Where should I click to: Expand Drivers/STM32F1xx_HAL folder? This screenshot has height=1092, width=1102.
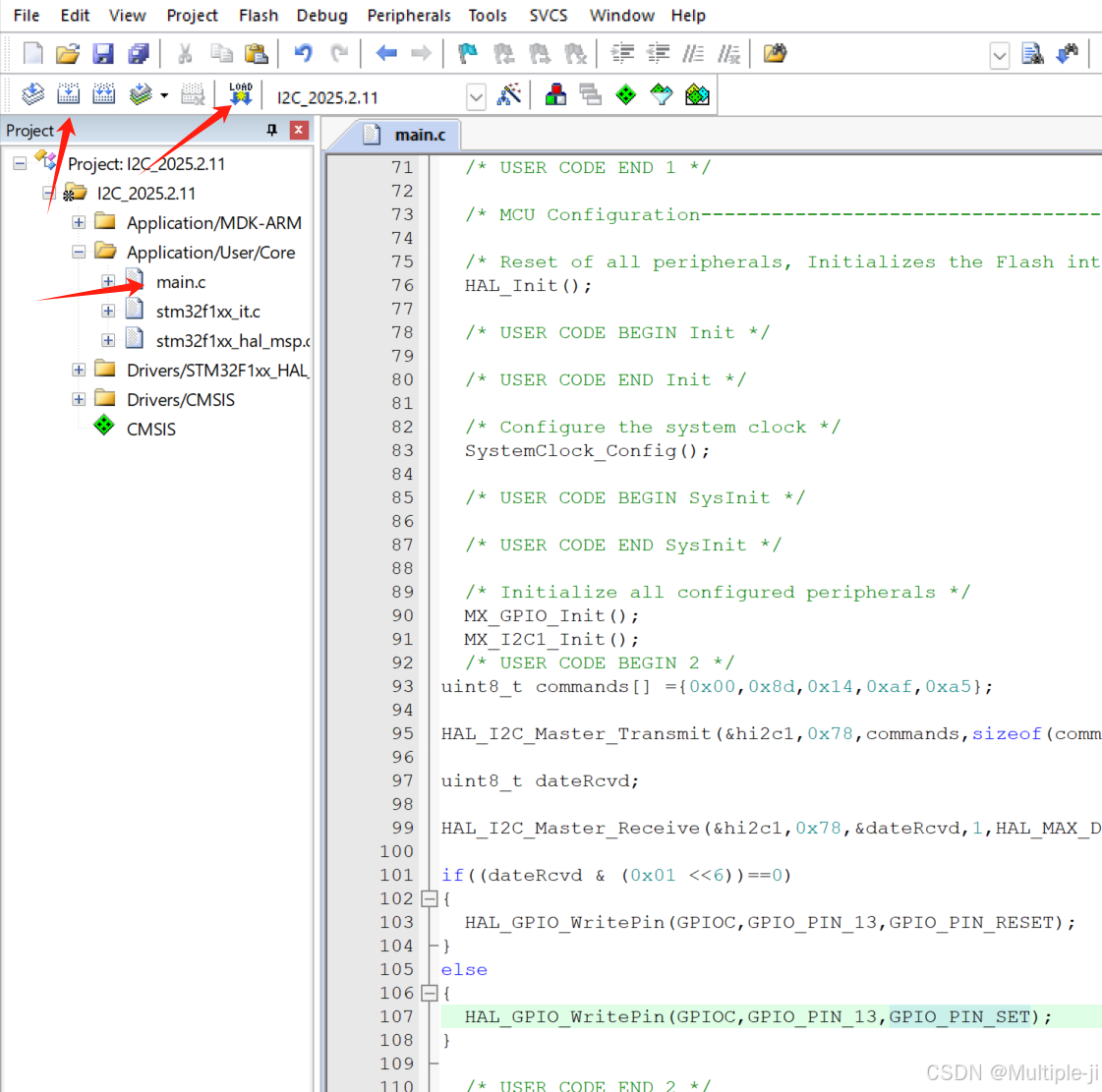coord(79,371)
